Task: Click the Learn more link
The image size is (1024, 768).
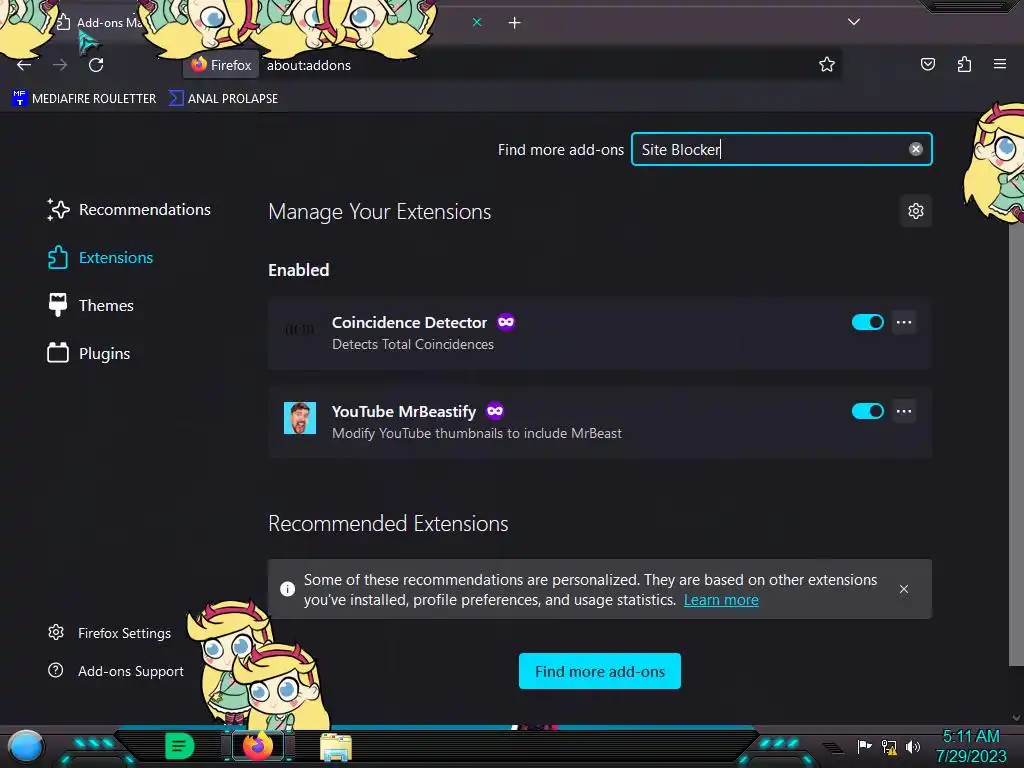Action: pyautogui.click(x=721, y=600)
